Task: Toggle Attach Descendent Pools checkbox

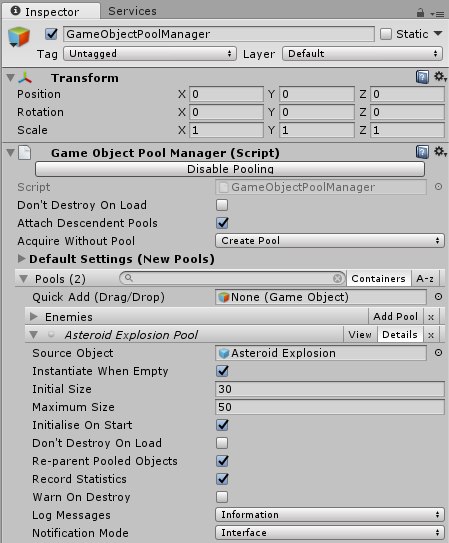Action: 222,223
